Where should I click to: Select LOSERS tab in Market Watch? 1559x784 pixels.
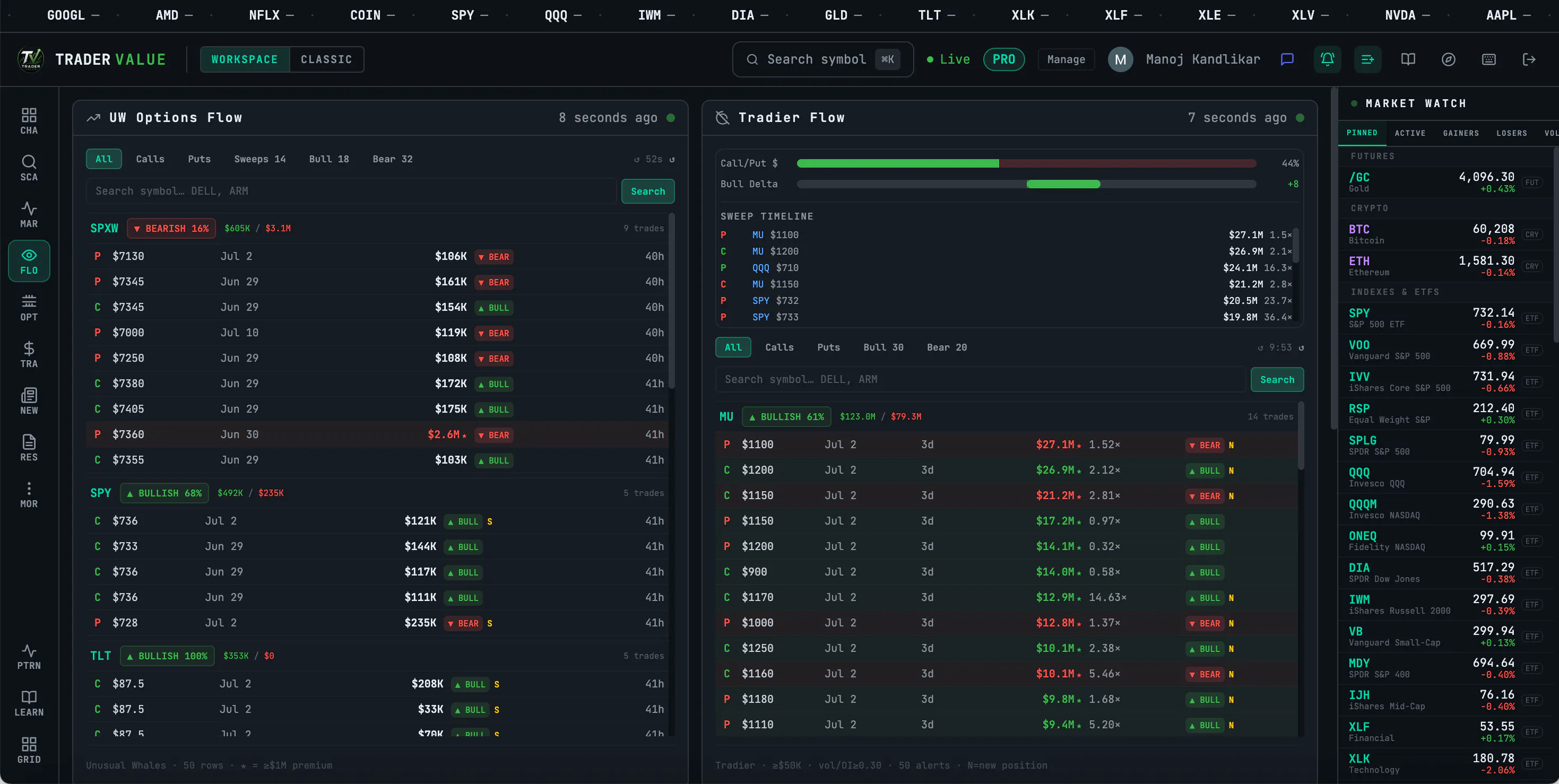[1512, 133]
